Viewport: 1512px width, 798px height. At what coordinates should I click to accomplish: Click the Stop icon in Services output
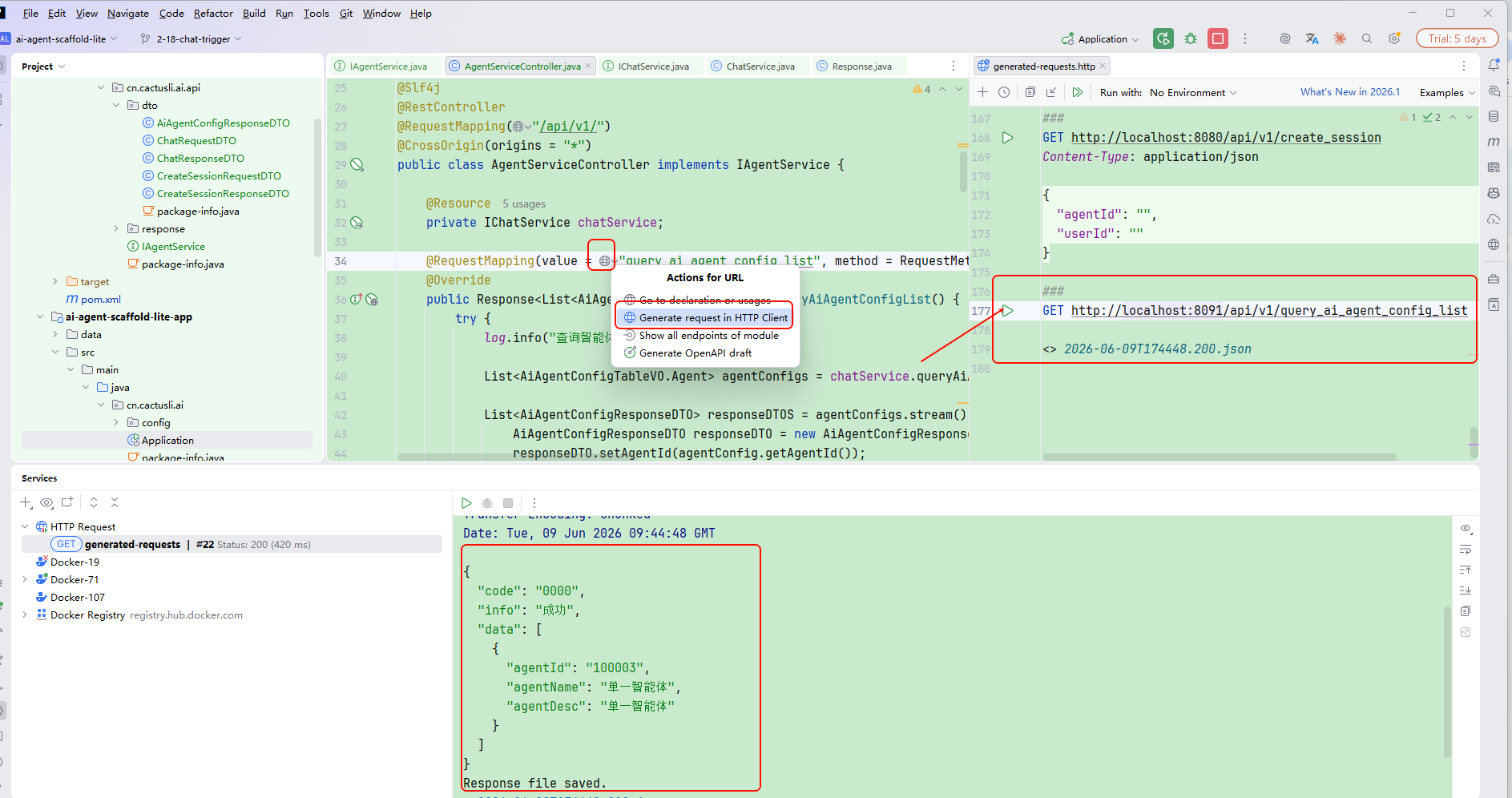coord(508,503)
